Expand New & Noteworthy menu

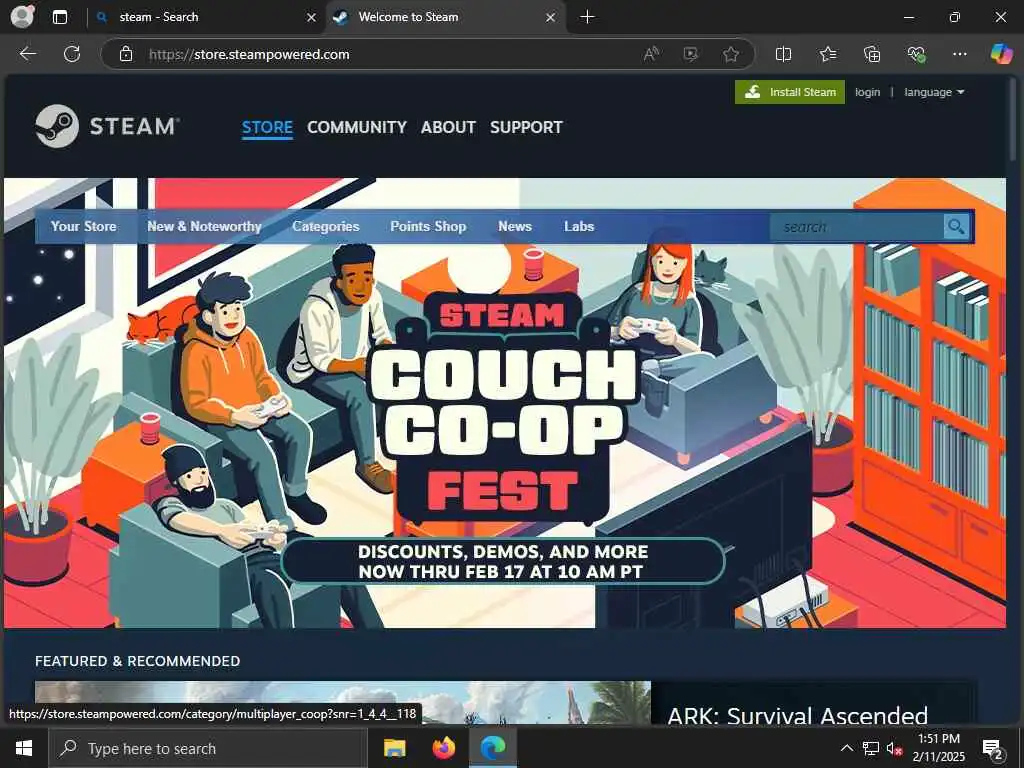click(x=204, y=227)
